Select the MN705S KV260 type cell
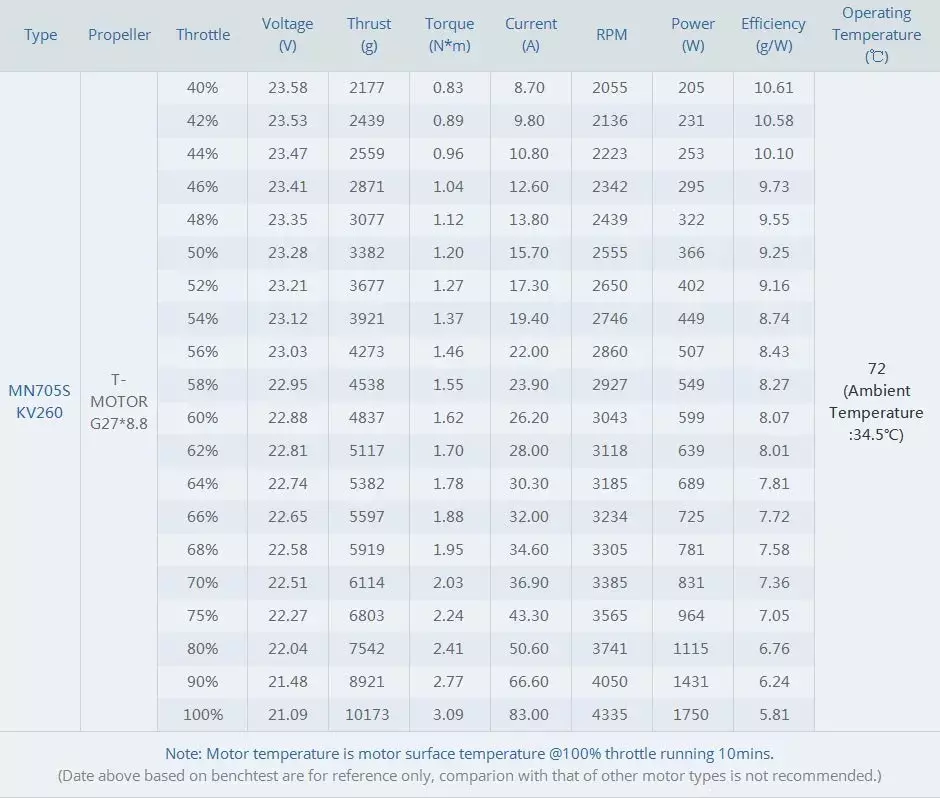The image size is (940, 798). tap(40, 401)
